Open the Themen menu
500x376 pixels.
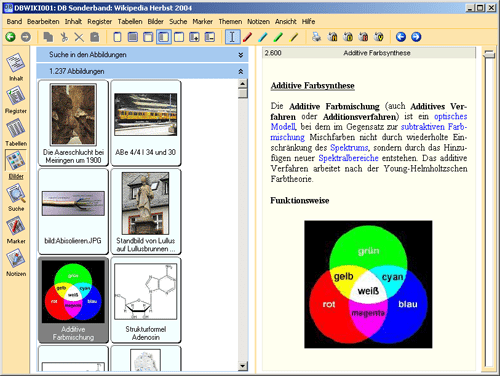click(x=230, y=22)
